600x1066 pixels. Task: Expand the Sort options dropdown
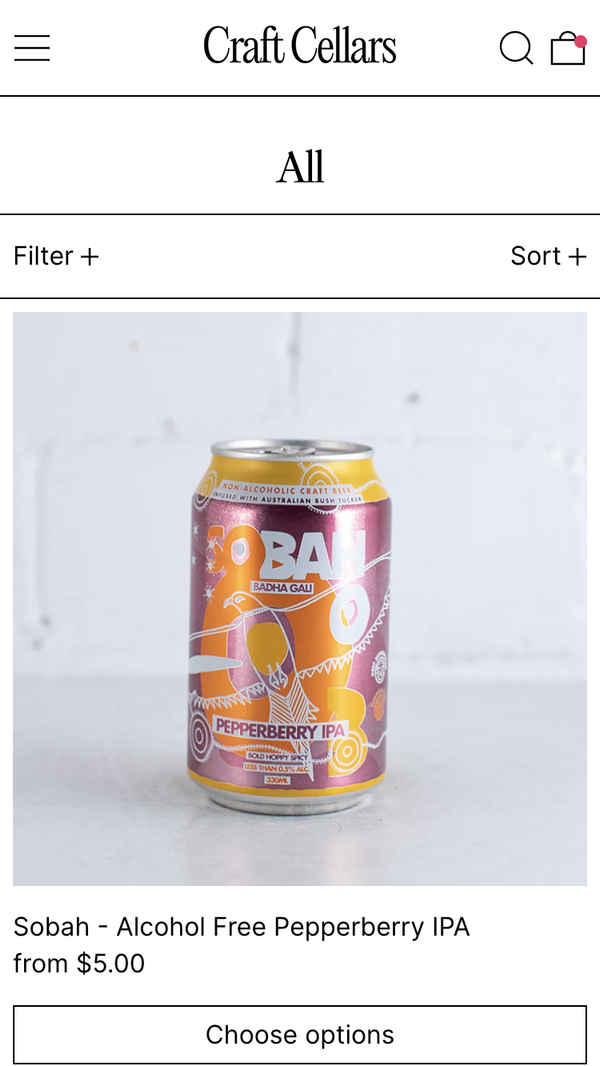pos(548,256)
